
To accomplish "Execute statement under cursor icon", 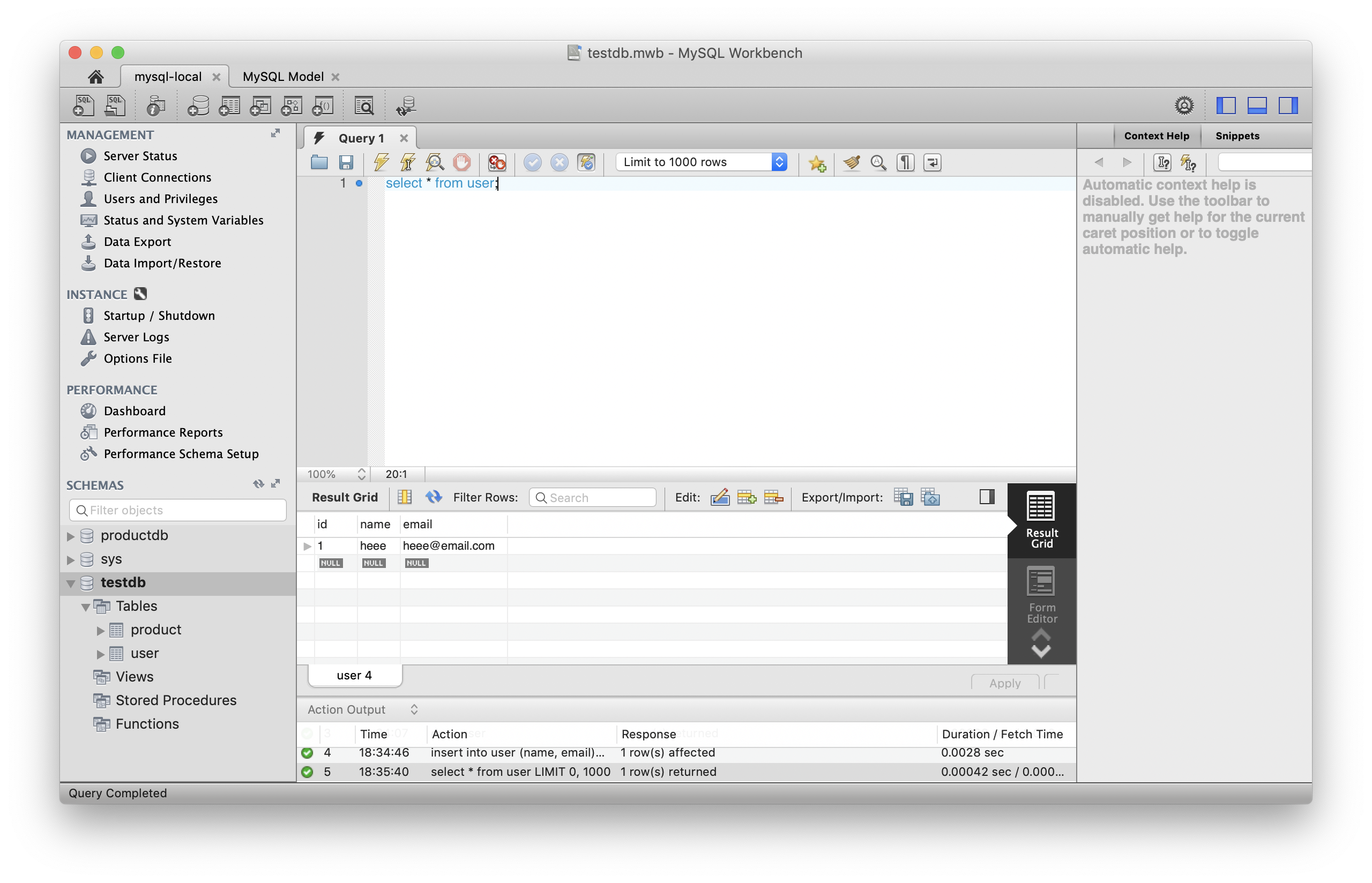I will click(408, 162).
